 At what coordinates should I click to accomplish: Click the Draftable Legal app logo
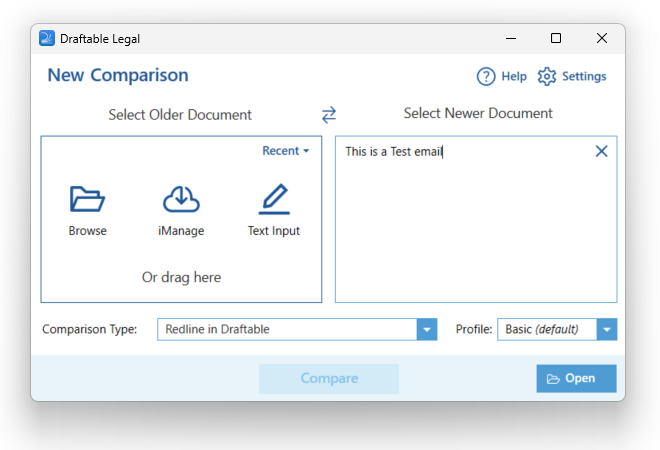pyautogui.click(x=47, y=38)
